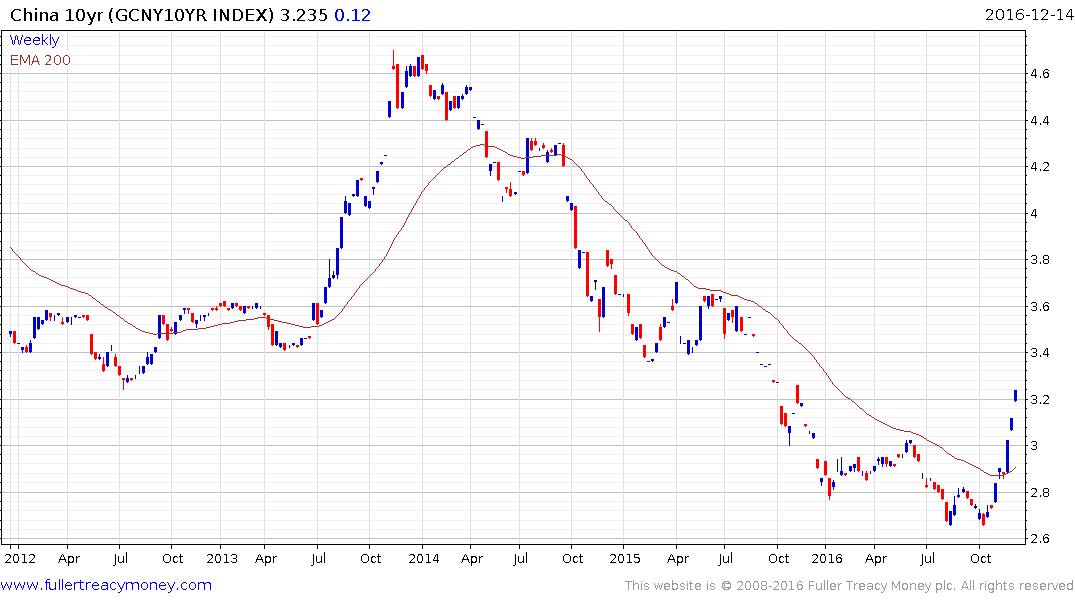Click the 2015 x-axis label
This screenshot has width=1075, height=600.
click(x=625, y=558)
